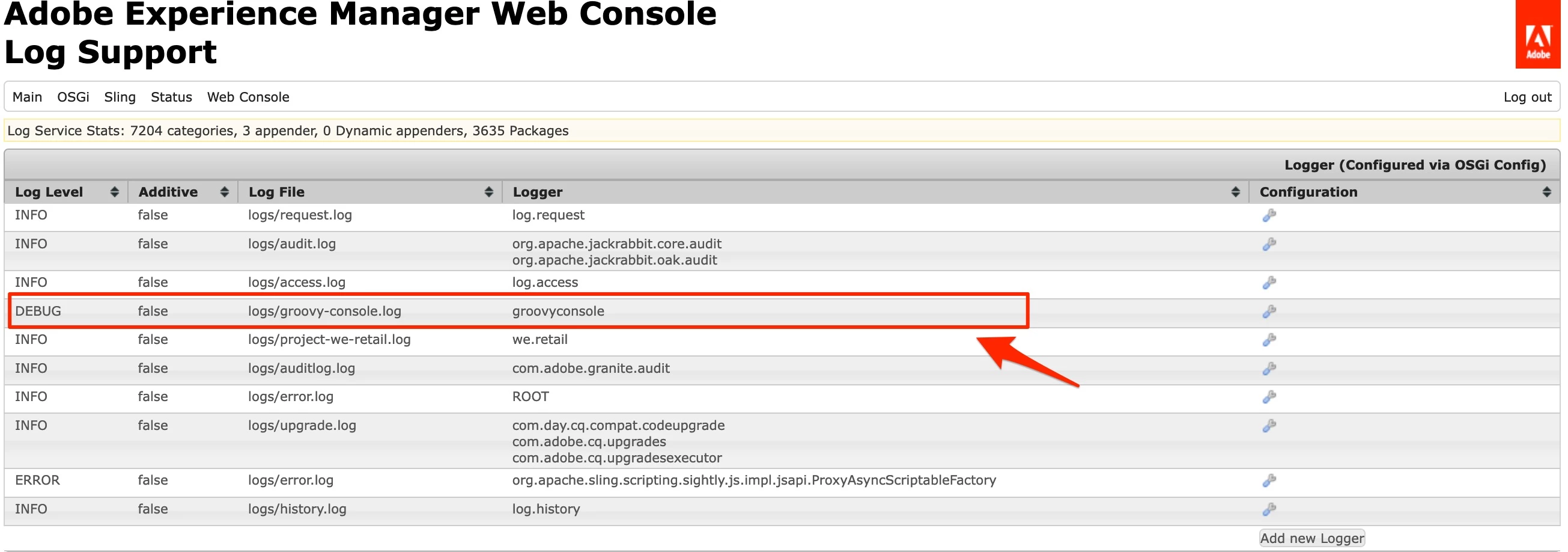Image resolution: width=1568 pixels, height=552 pixels.
Task: Select the ERROR log level cell
Action: click(37, 480)
